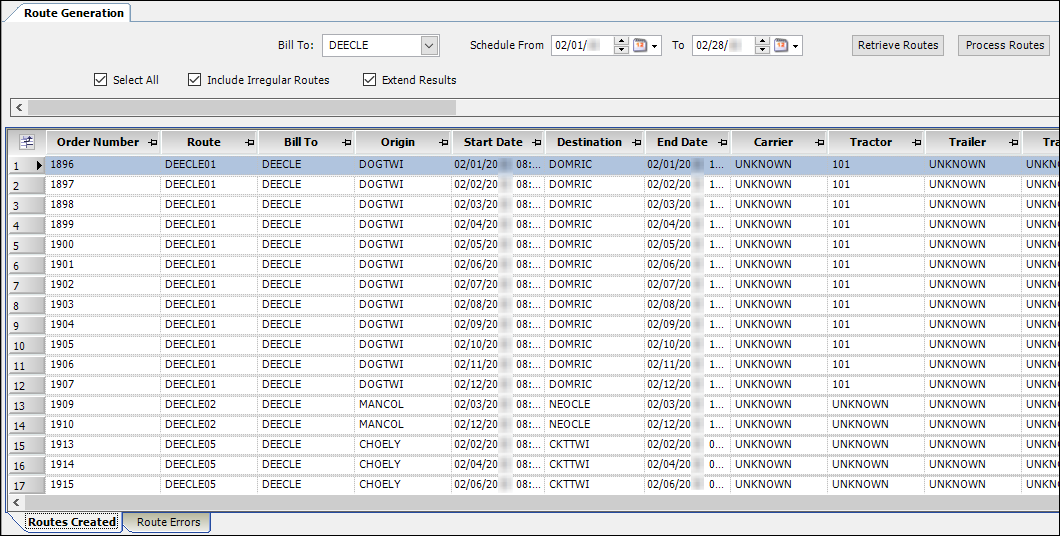1060x536 pixels.
Task: Uncheck the Select All checkbox
Action: coord(100,80)
